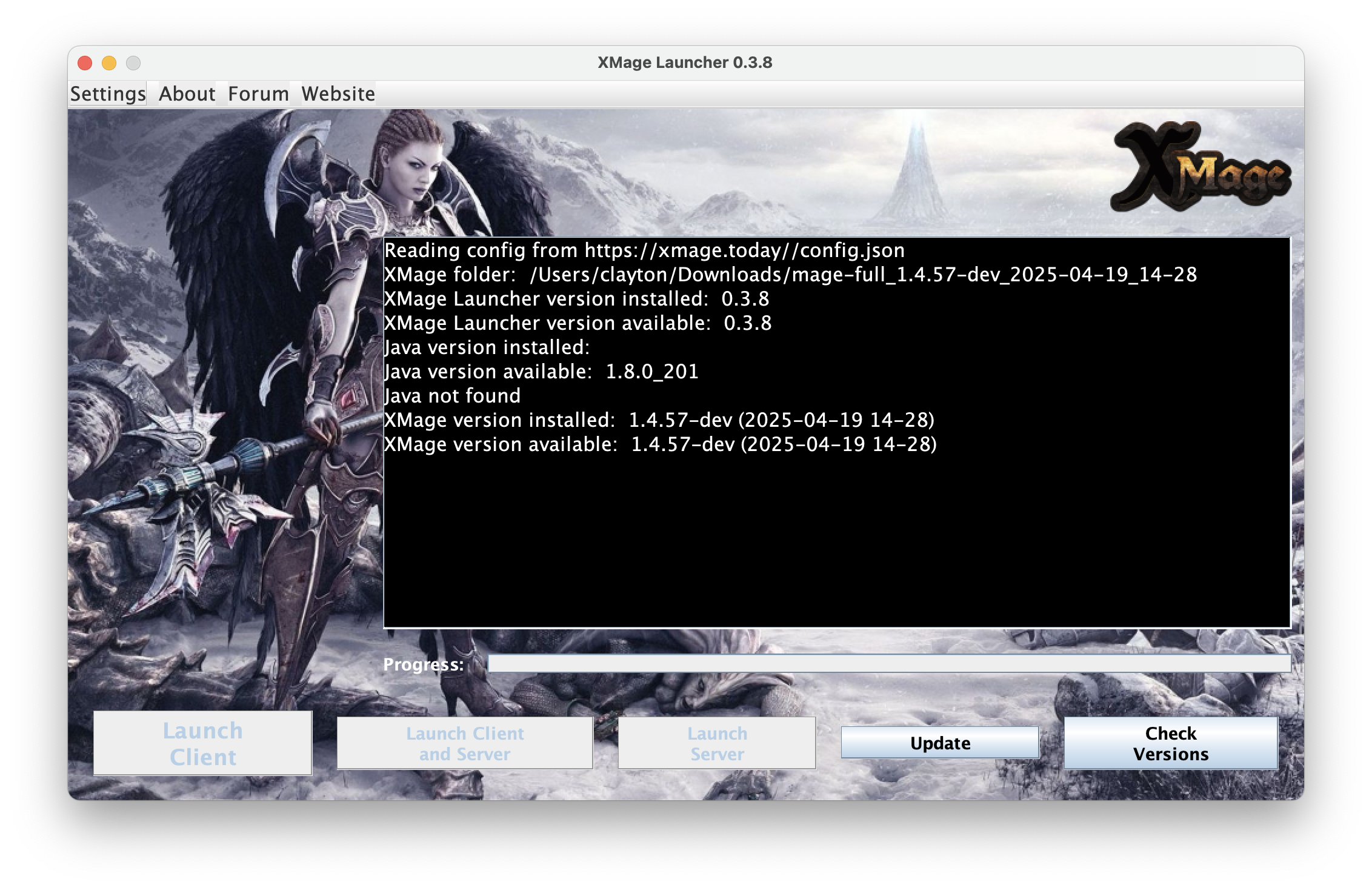Screen dimensions: 1372x890
Task: Click the greyed-out zoom window button
Action: point(133,63)
